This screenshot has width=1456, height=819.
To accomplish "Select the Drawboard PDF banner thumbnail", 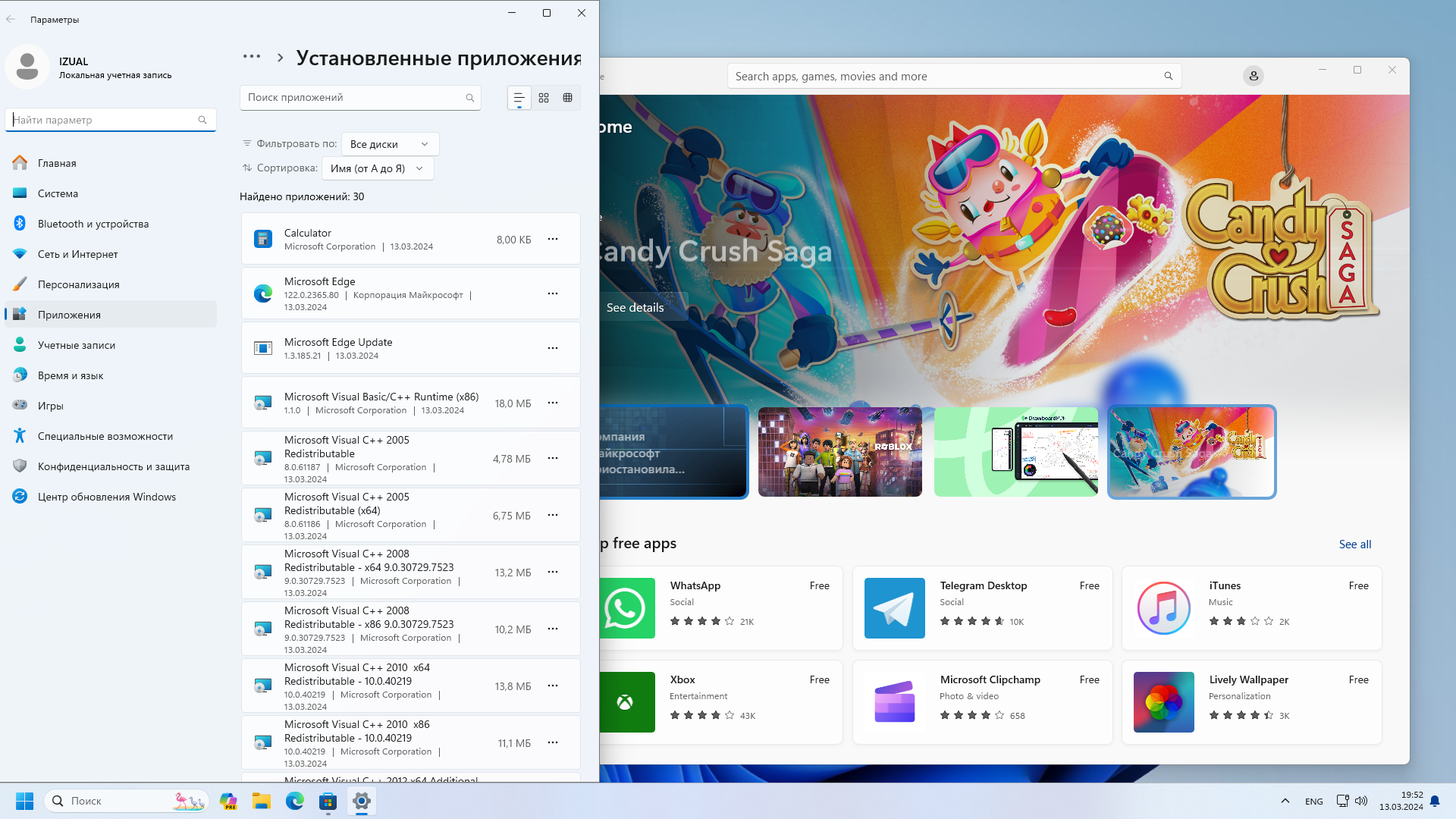I will pyautogui.click(x=1016, y=452).
